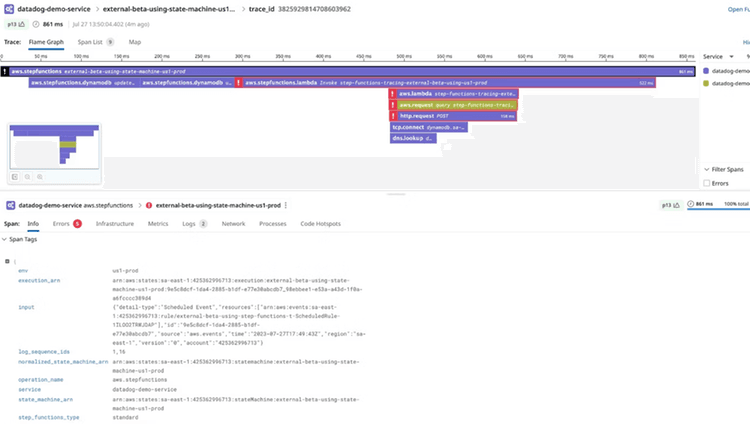This screenshot has height=424, width=750.
Task: Click the clock icon beside the 861 ms duration in the header
Action: coord(36,24)
